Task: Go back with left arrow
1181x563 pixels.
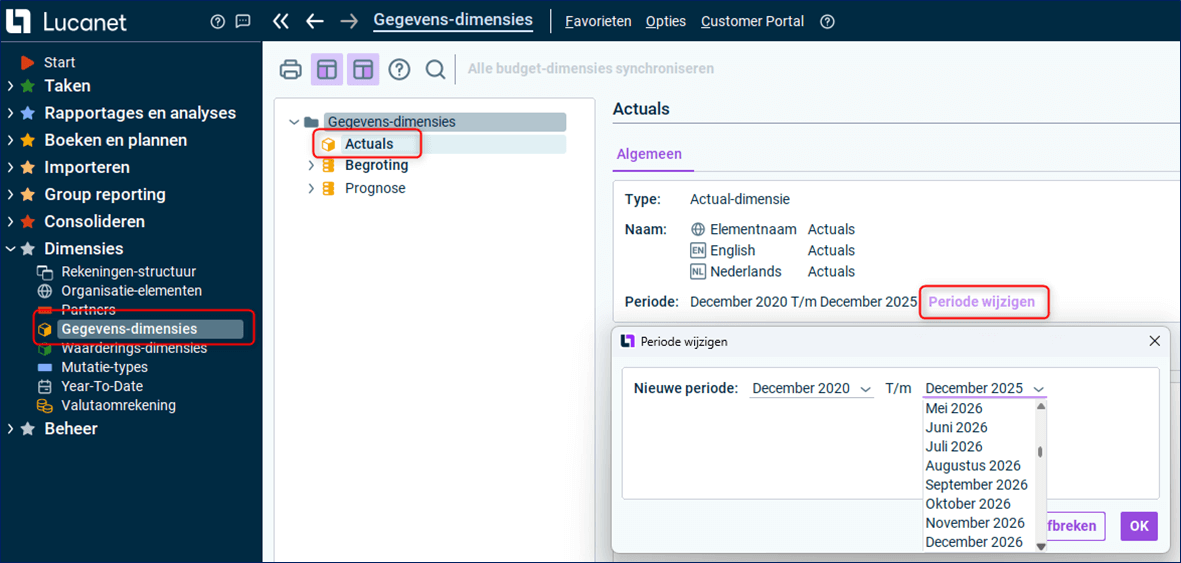Action: (315, 22)
